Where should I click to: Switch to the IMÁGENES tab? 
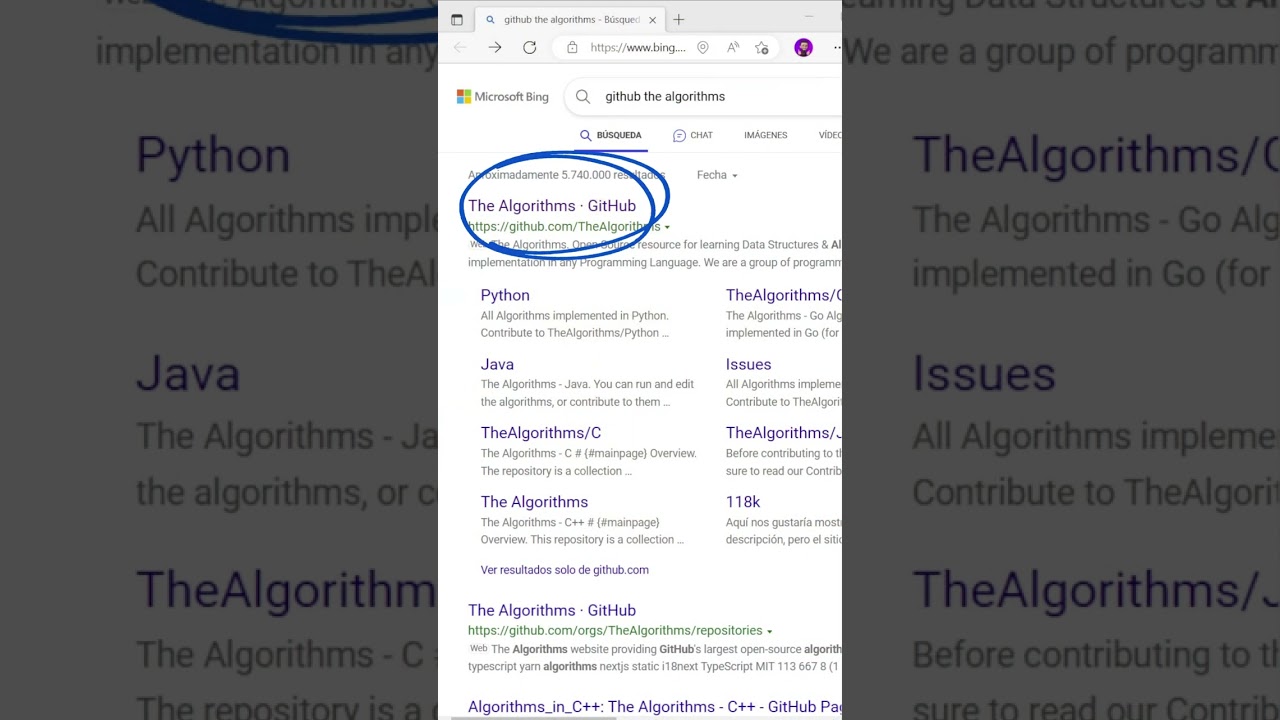tap(766, 135)
